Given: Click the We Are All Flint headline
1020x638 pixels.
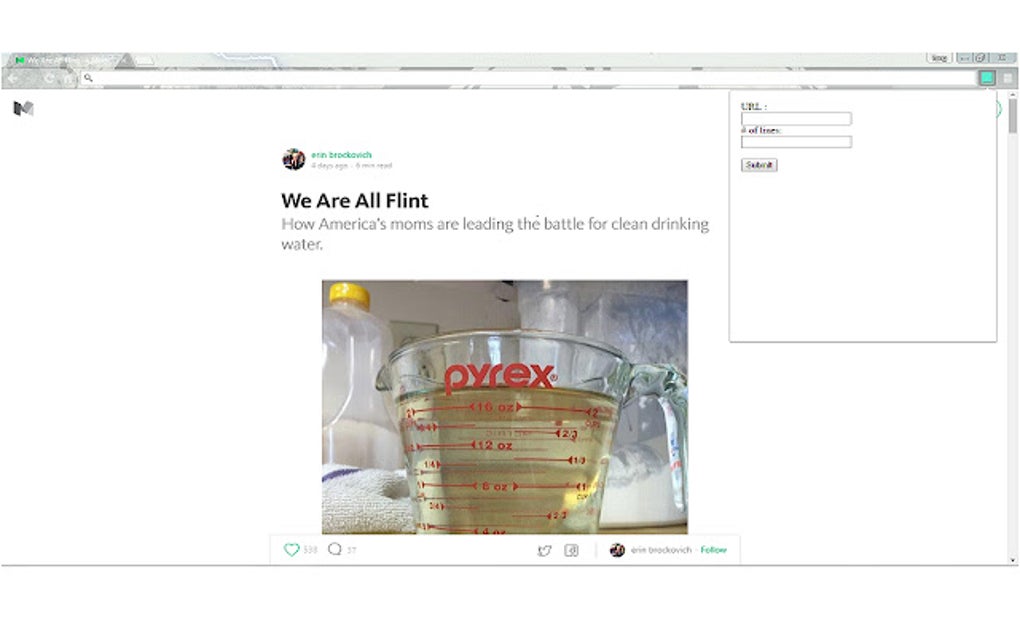Looking at the screenshot, I should click(x=355, y=200).
